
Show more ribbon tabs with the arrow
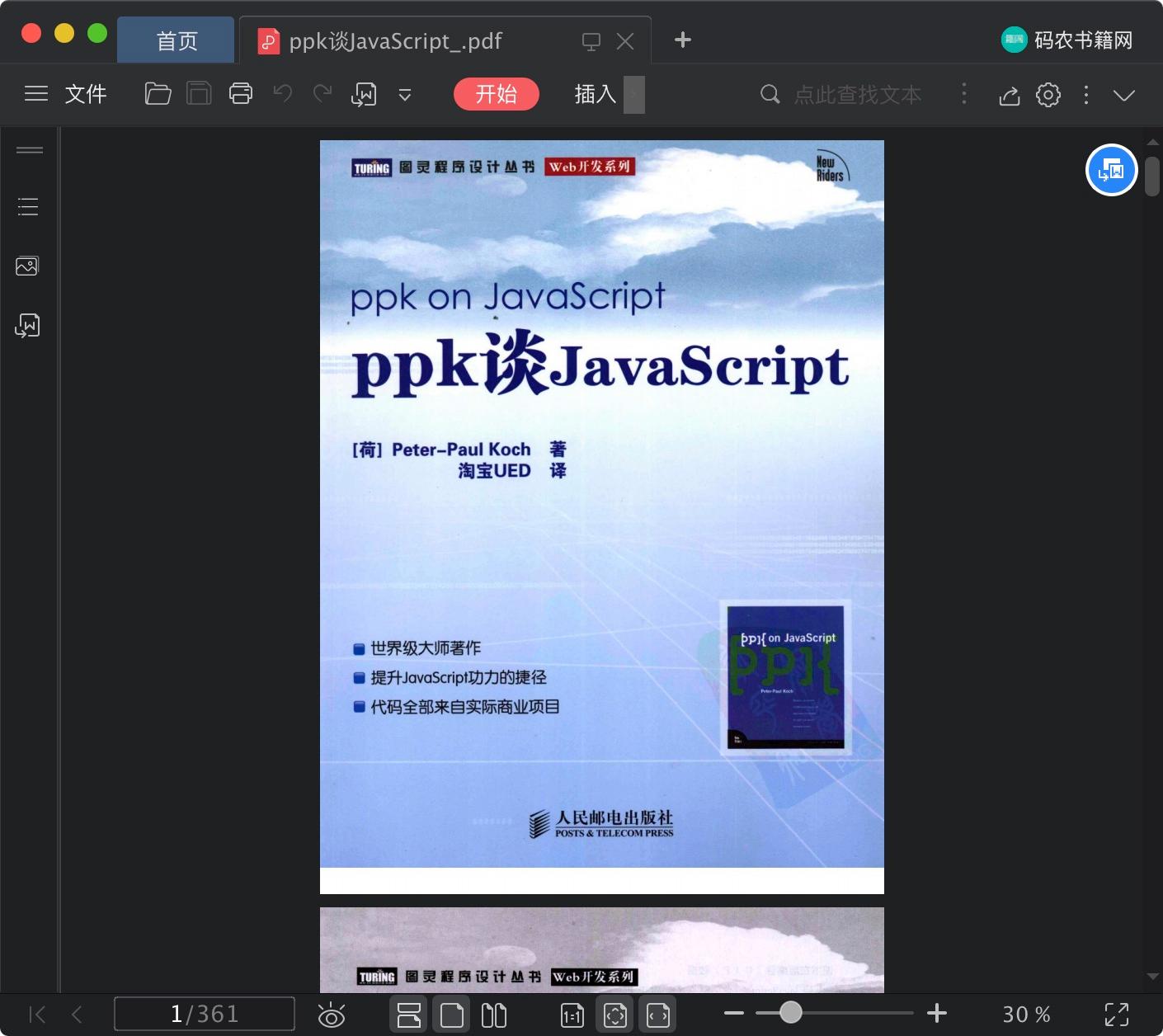(x=634, y=94)
